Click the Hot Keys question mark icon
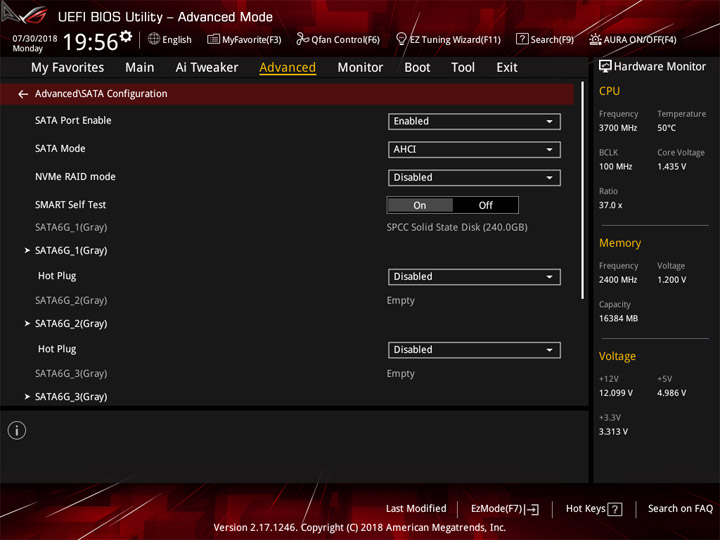The height and width of the screenshot is (540, 720). [x=615, y=509]
